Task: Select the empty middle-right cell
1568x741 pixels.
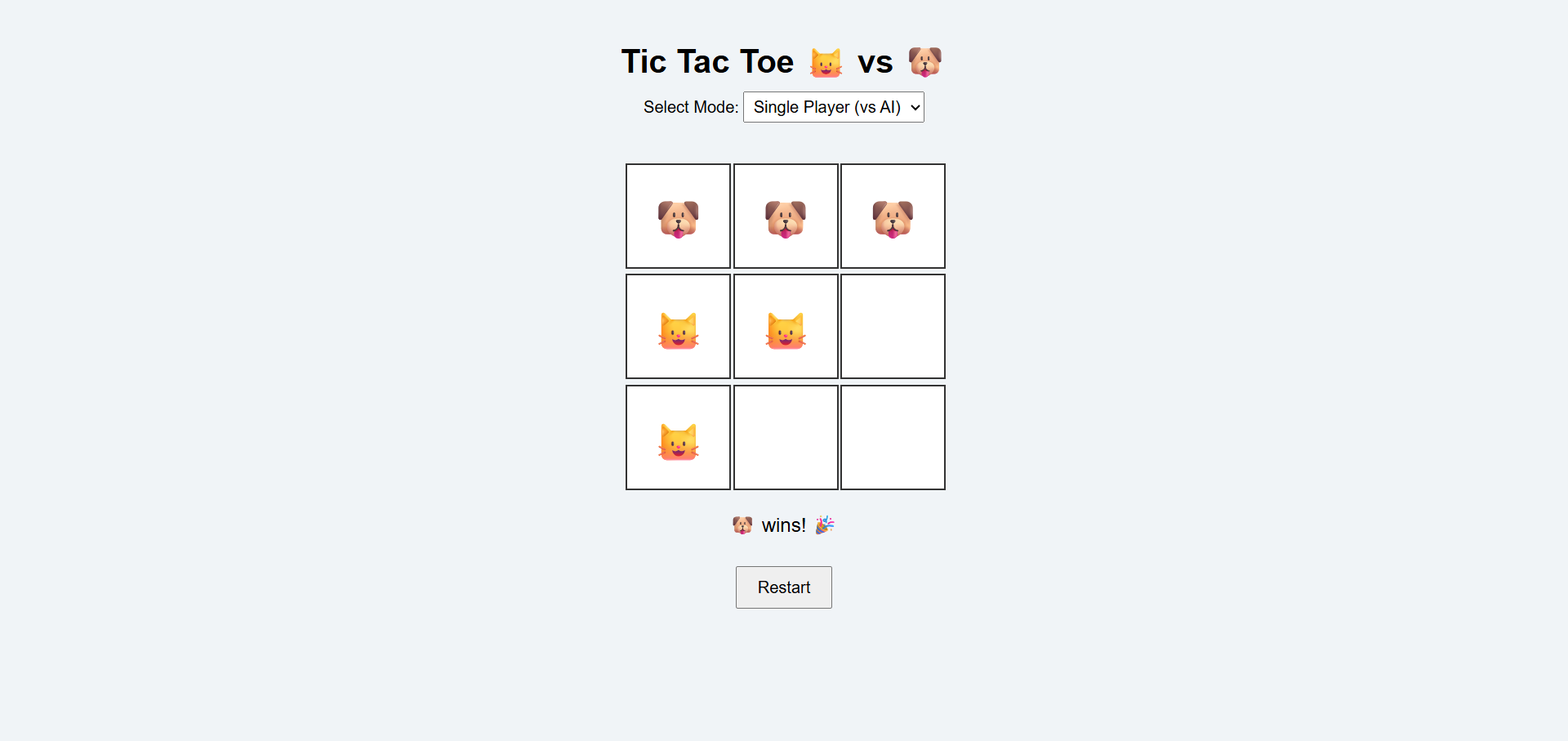Action: [893, 327]
